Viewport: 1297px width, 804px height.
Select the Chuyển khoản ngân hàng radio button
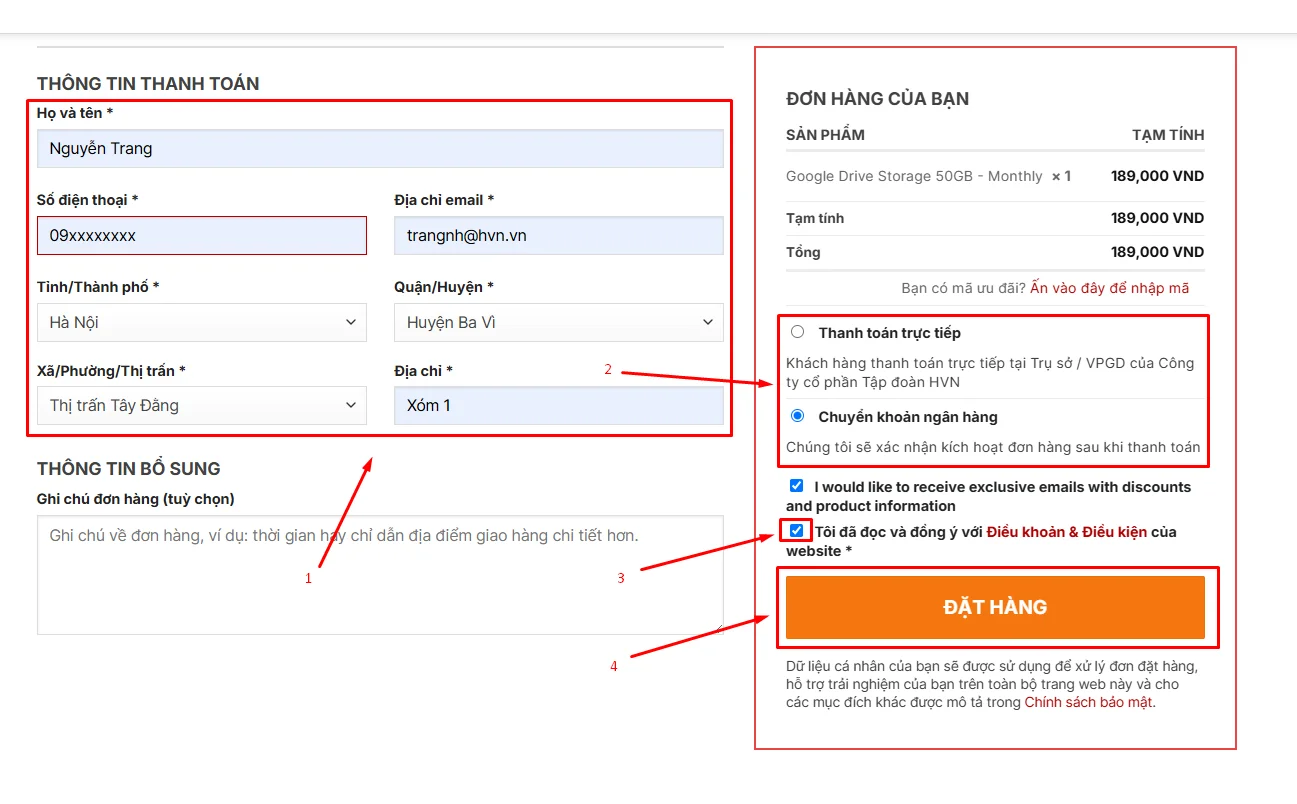[797, 416]
